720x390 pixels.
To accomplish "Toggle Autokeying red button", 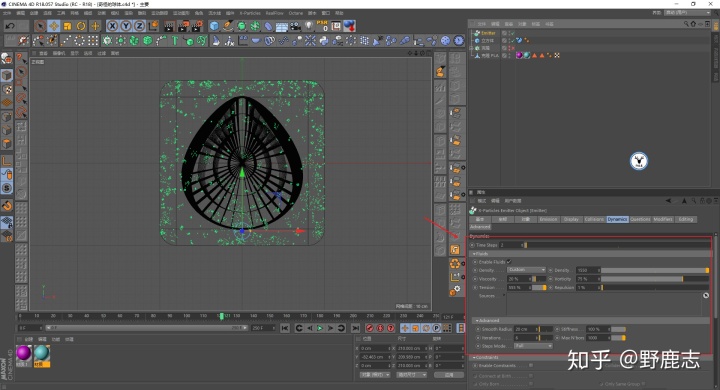I will click(x=380, y=328).
